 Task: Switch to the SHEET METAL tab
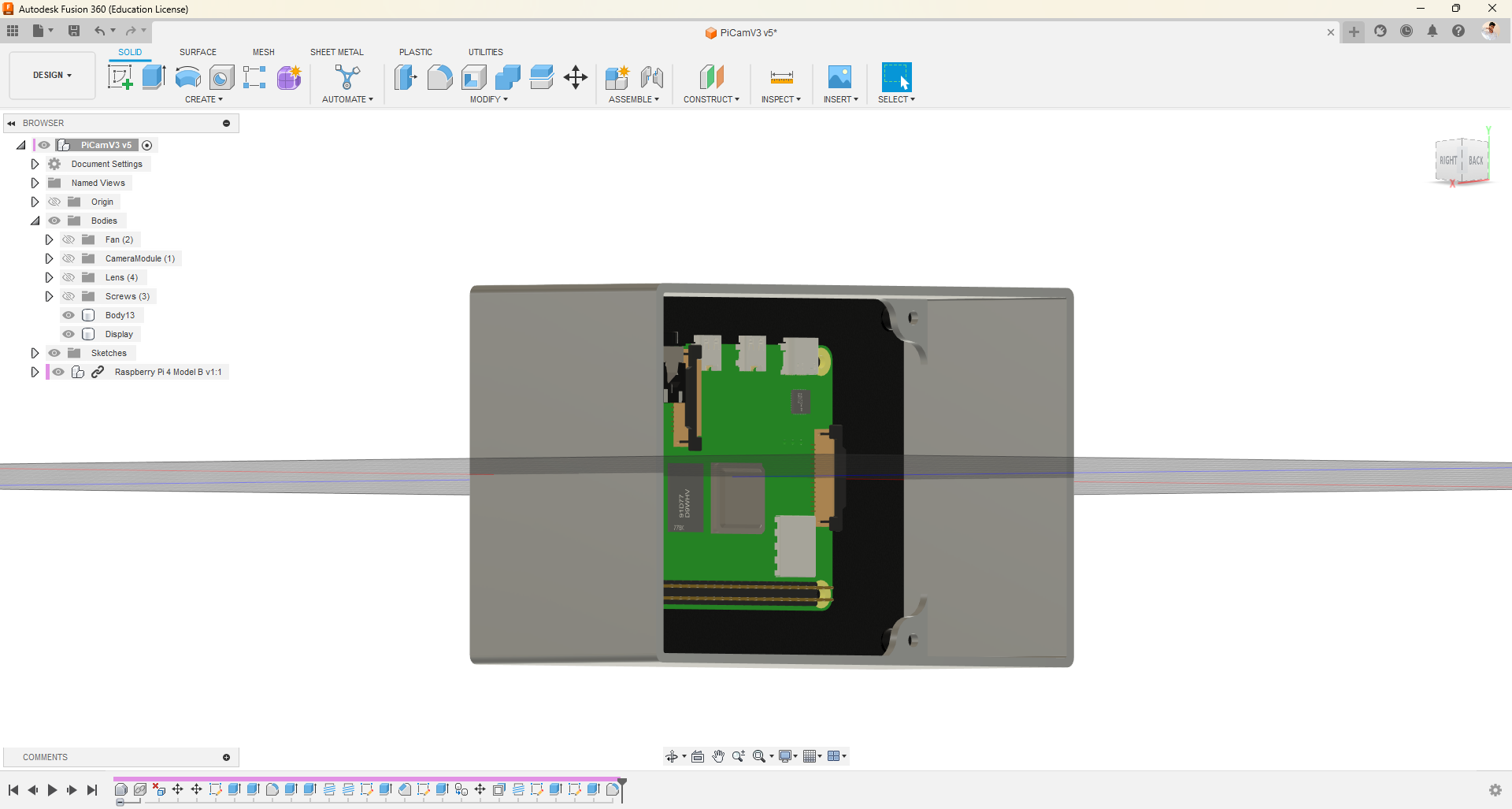pos(337,52)
